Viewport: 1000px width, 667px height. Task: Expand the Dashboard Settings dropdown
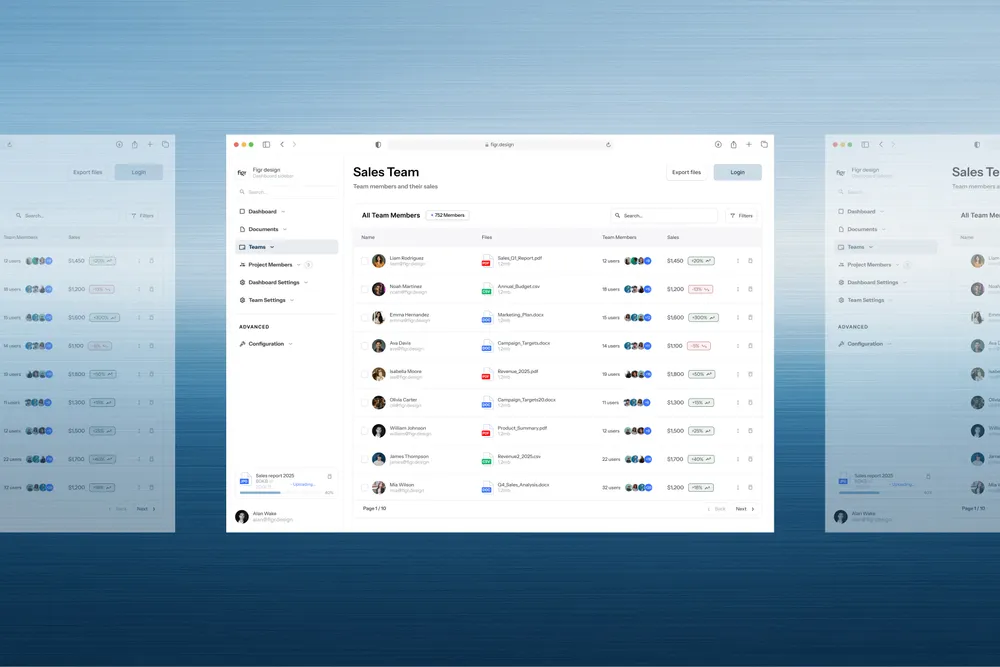pos(305,282)
